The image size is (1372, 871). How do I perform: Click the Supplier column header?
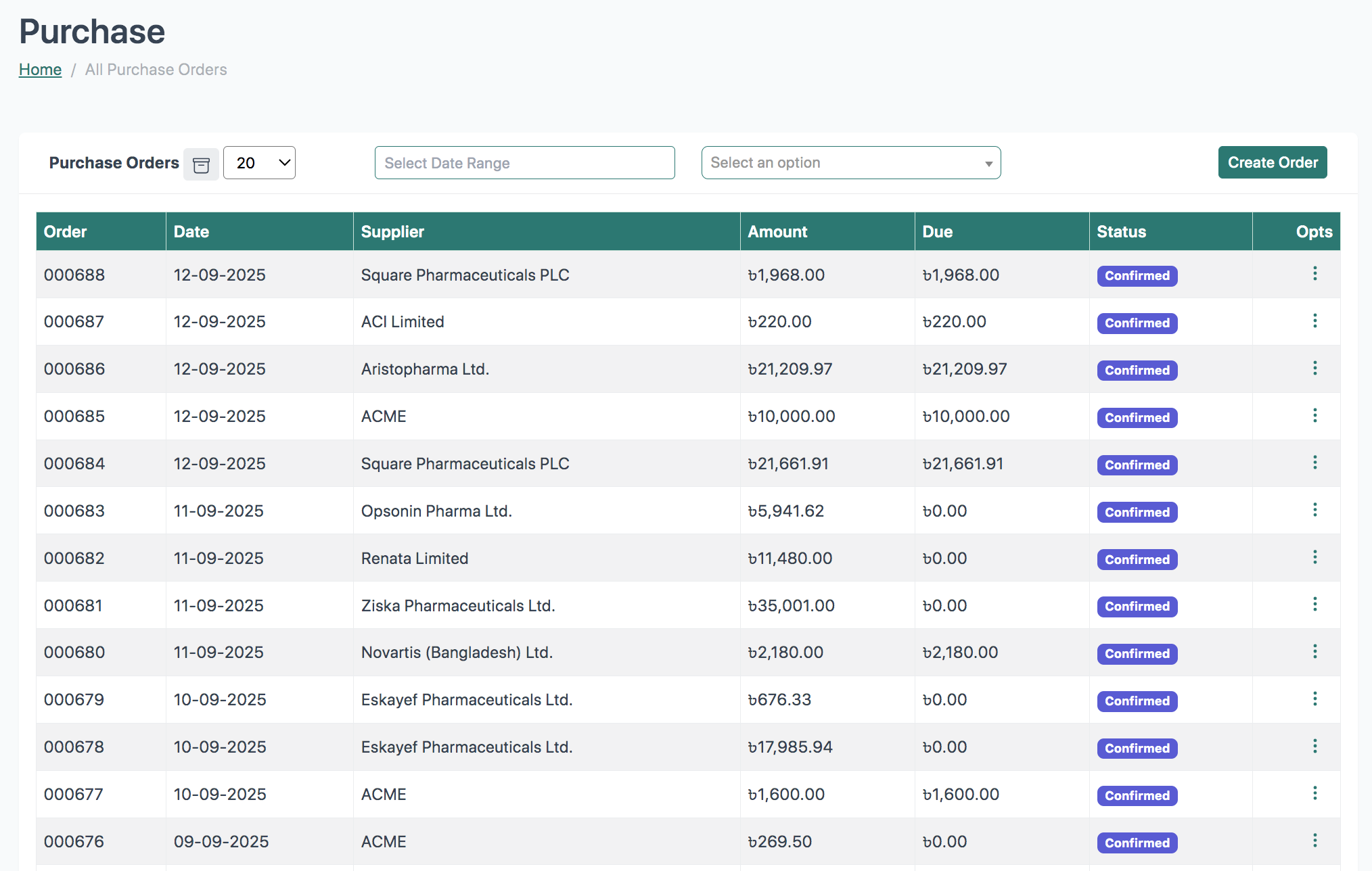click(392, 232)
